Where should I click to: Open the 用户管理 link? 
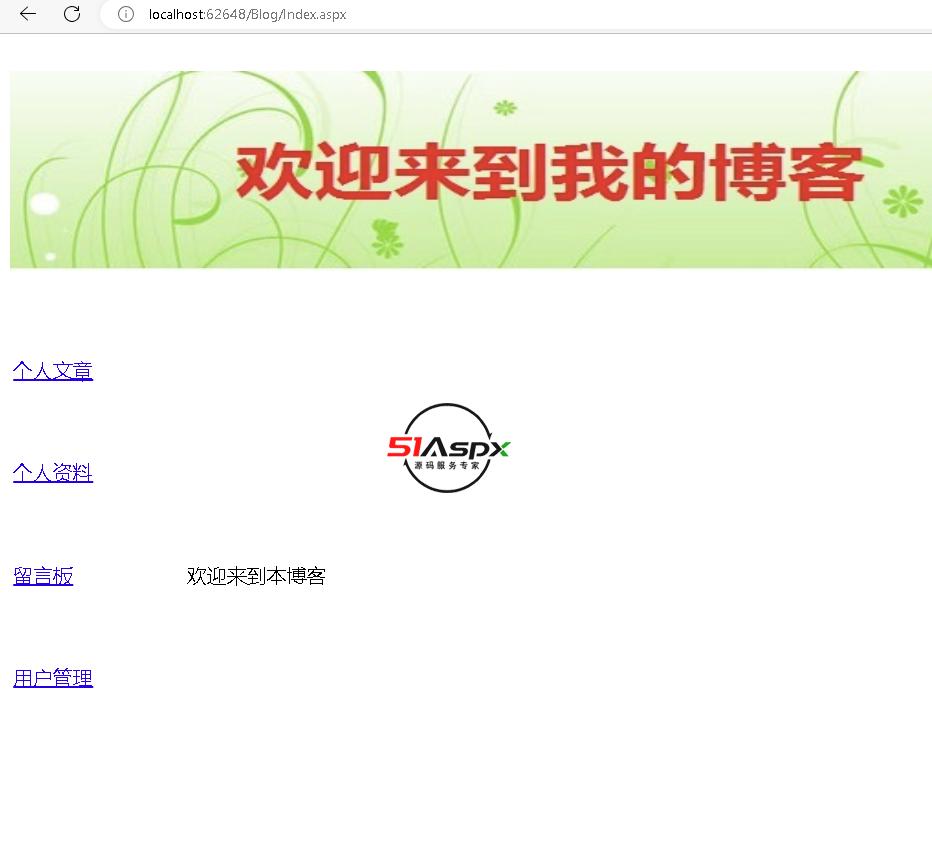pyautogui.click(x=53, y=678)
